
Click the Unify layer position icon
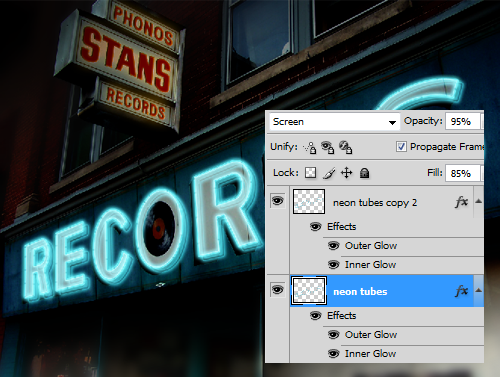310,148
